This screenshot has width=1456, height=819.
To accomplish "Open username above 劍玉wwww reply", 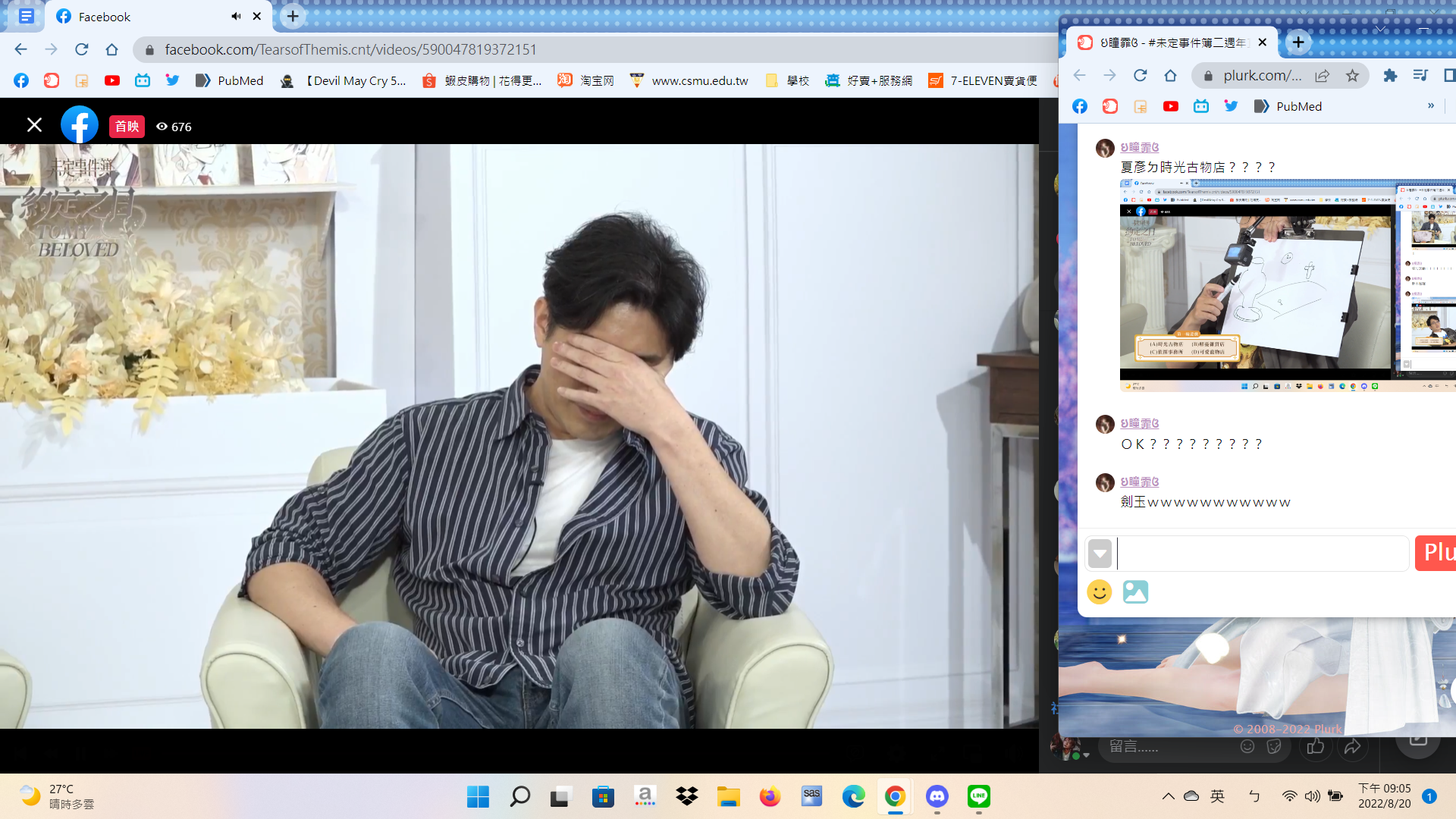I will [x=1140, y=482].
